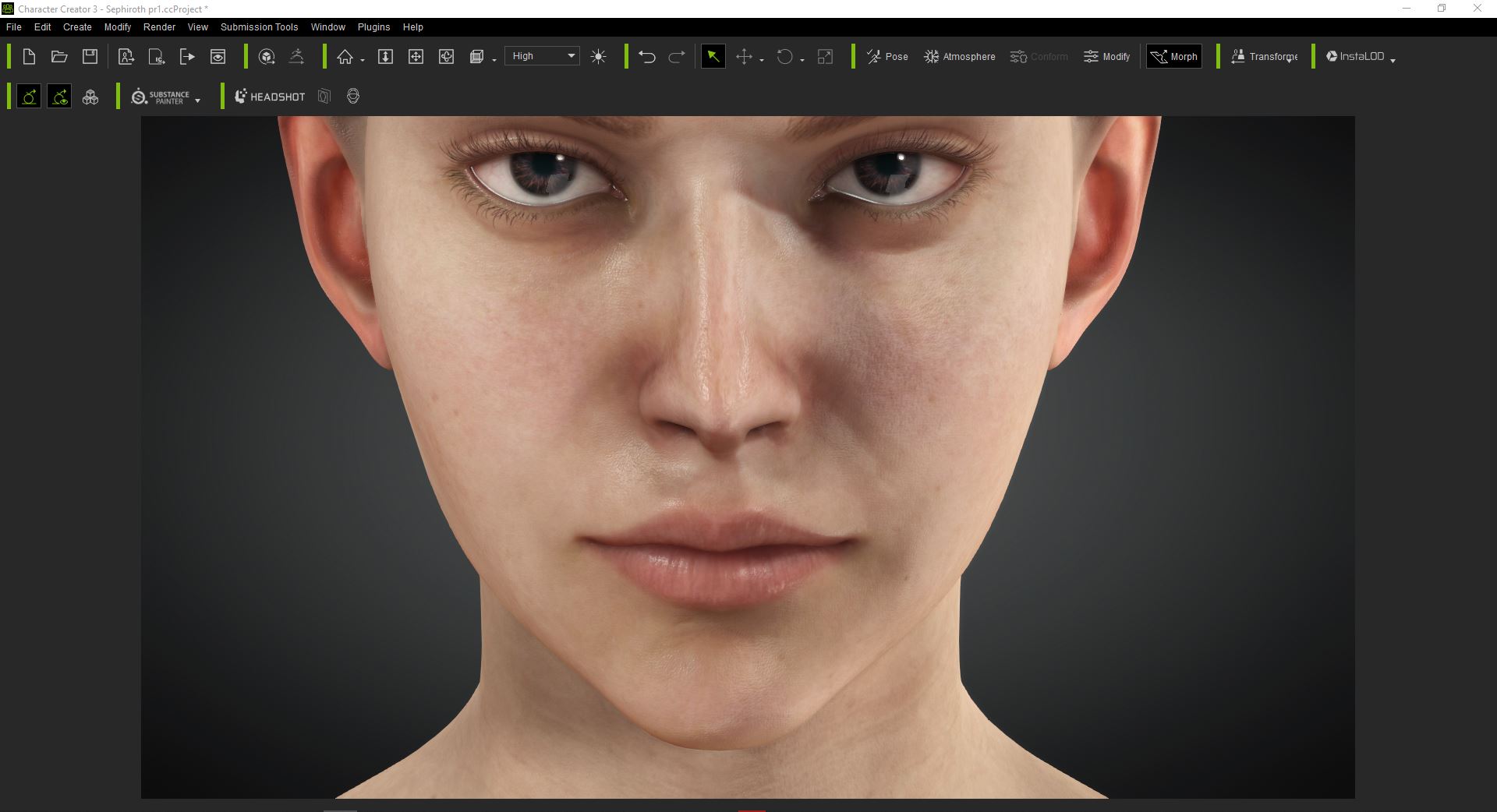Click the import character icon
The image size is (1497, 812).
coord(126,56)
